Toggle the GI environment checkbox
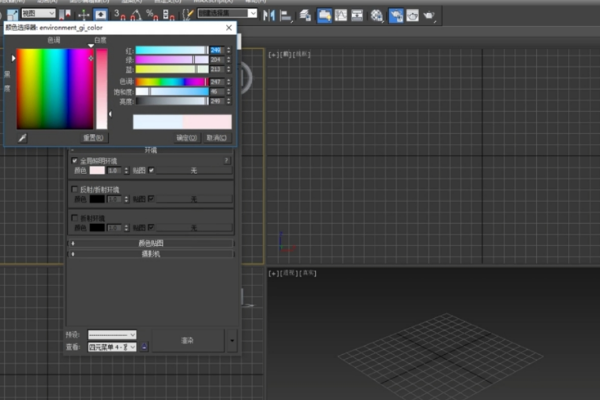The width and height of the screenshot is (600, 400). (75, 161)
